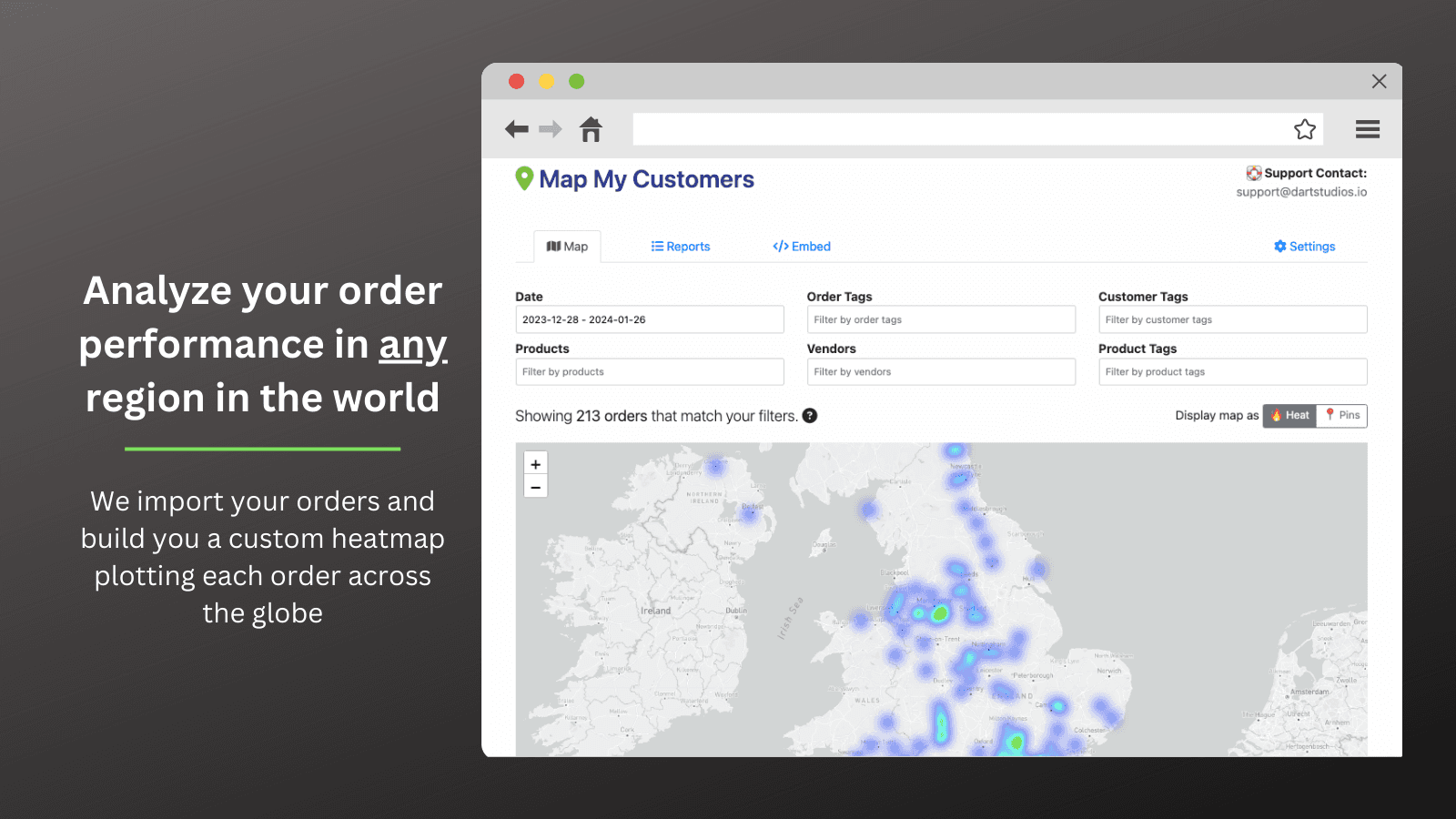The width and height of the screenshot is (1456, 819).
Task: Enable Heat display mode
Action: tap(1289, 416)
